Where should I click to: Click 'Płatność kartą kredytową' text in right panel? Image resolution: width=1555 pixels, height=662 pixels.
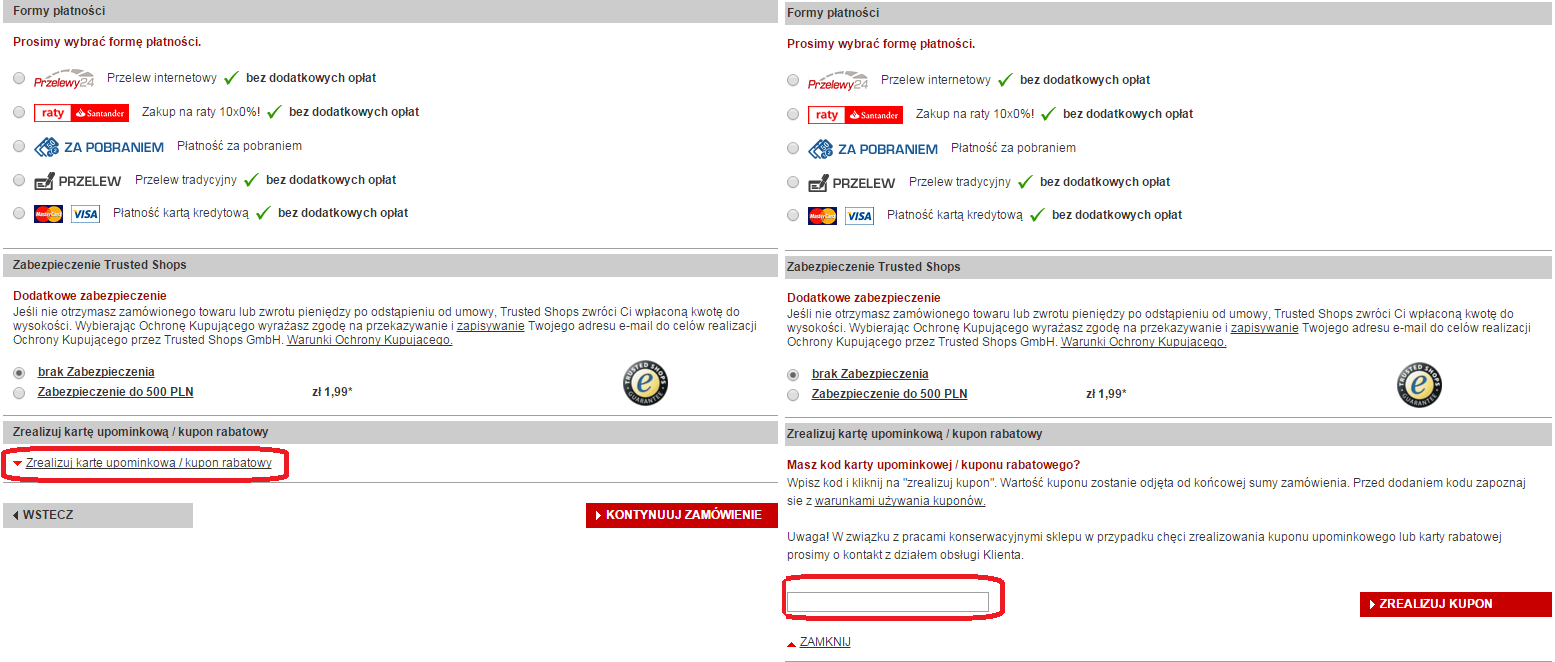(x=955, y=215)
